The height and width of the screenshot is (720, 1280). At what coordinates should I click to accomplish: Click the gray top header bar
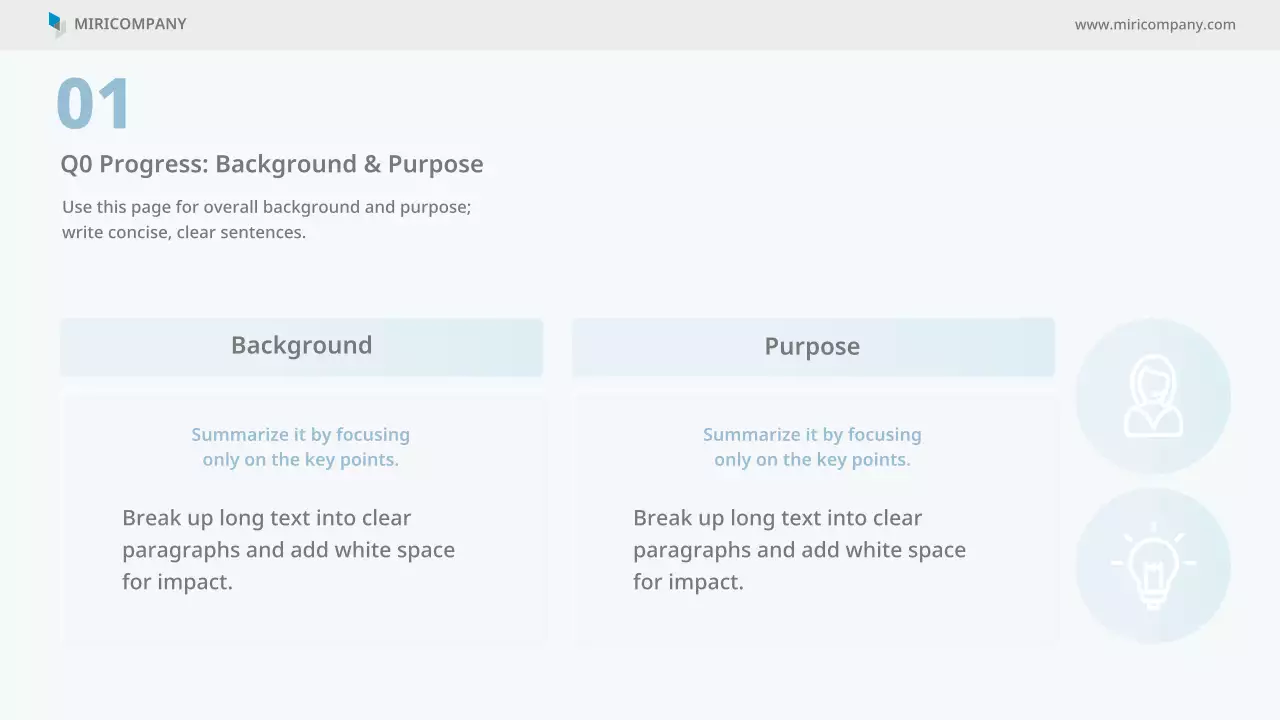click(640, 24)
